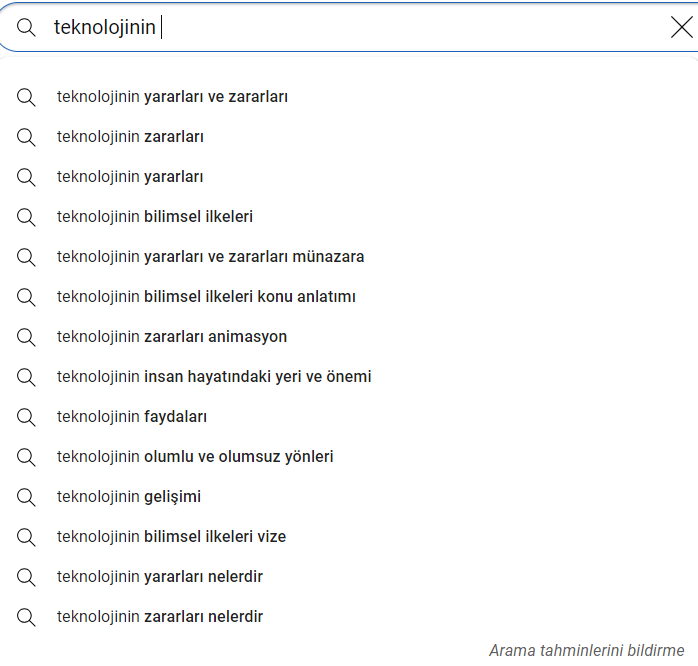Click the 'Arama tahminlerini bildirme' link
The height and width of the screenshot is (666, 698).
point(586,650)
